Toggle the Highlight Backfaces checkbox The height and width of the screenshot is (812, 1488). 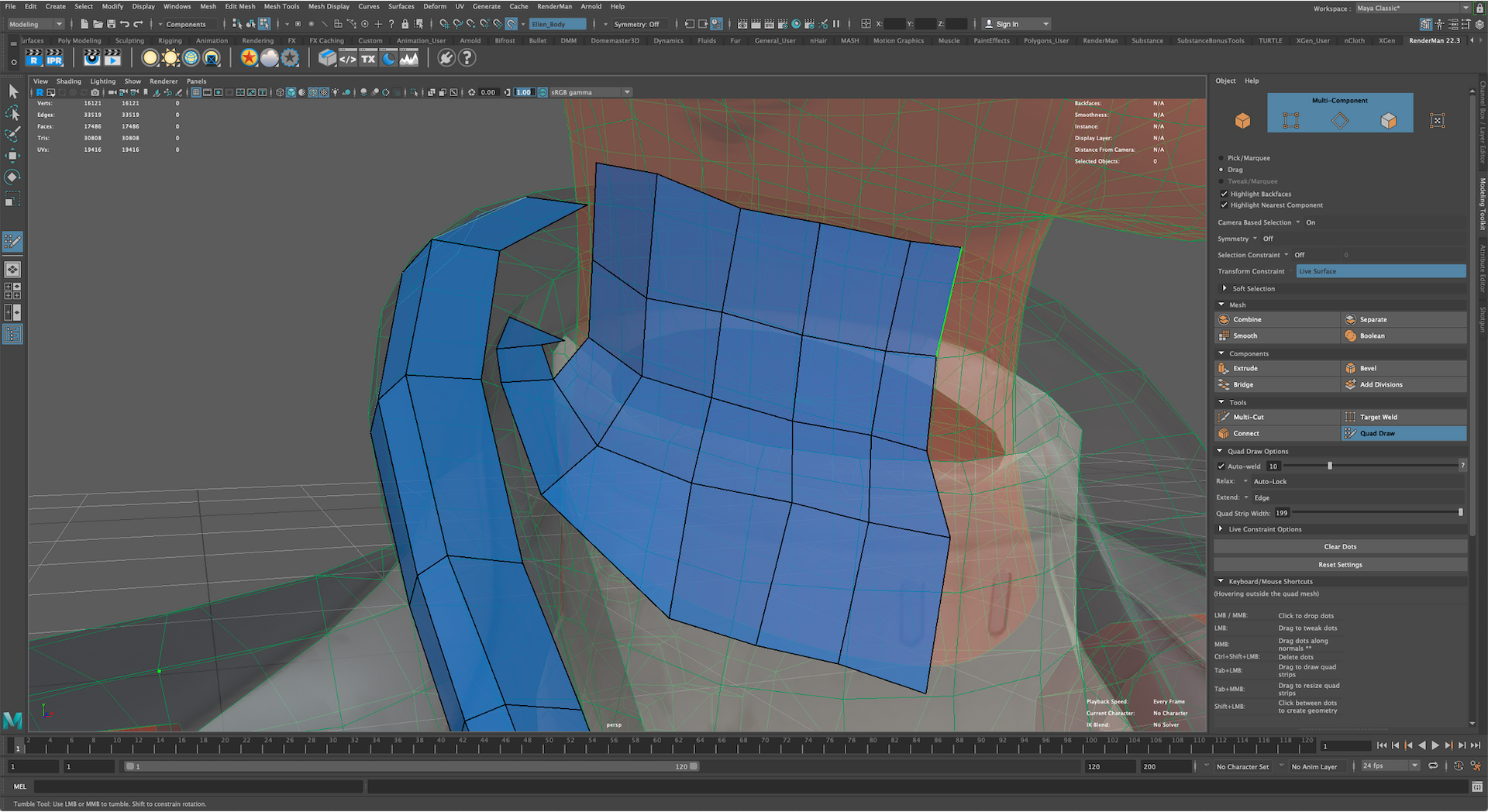[x=1224, y=194]
